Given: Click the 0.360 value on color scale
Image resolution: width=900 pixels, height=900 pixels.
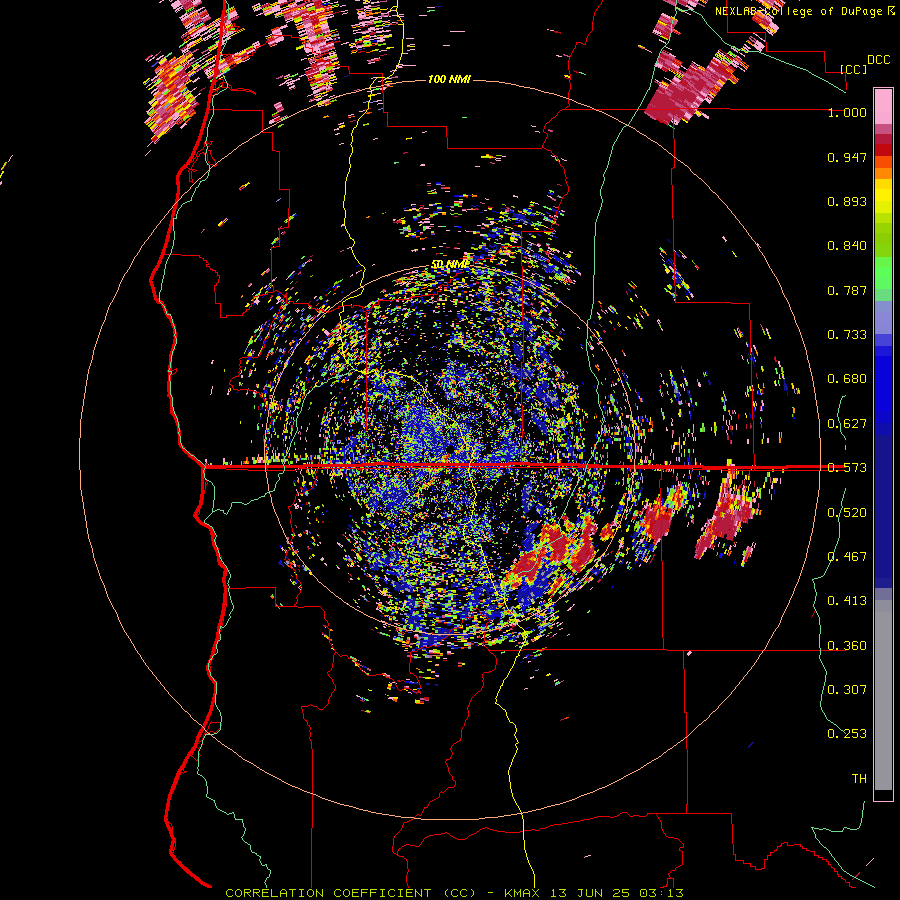Looking at the screenshot, I should click(x=847, y=646).
